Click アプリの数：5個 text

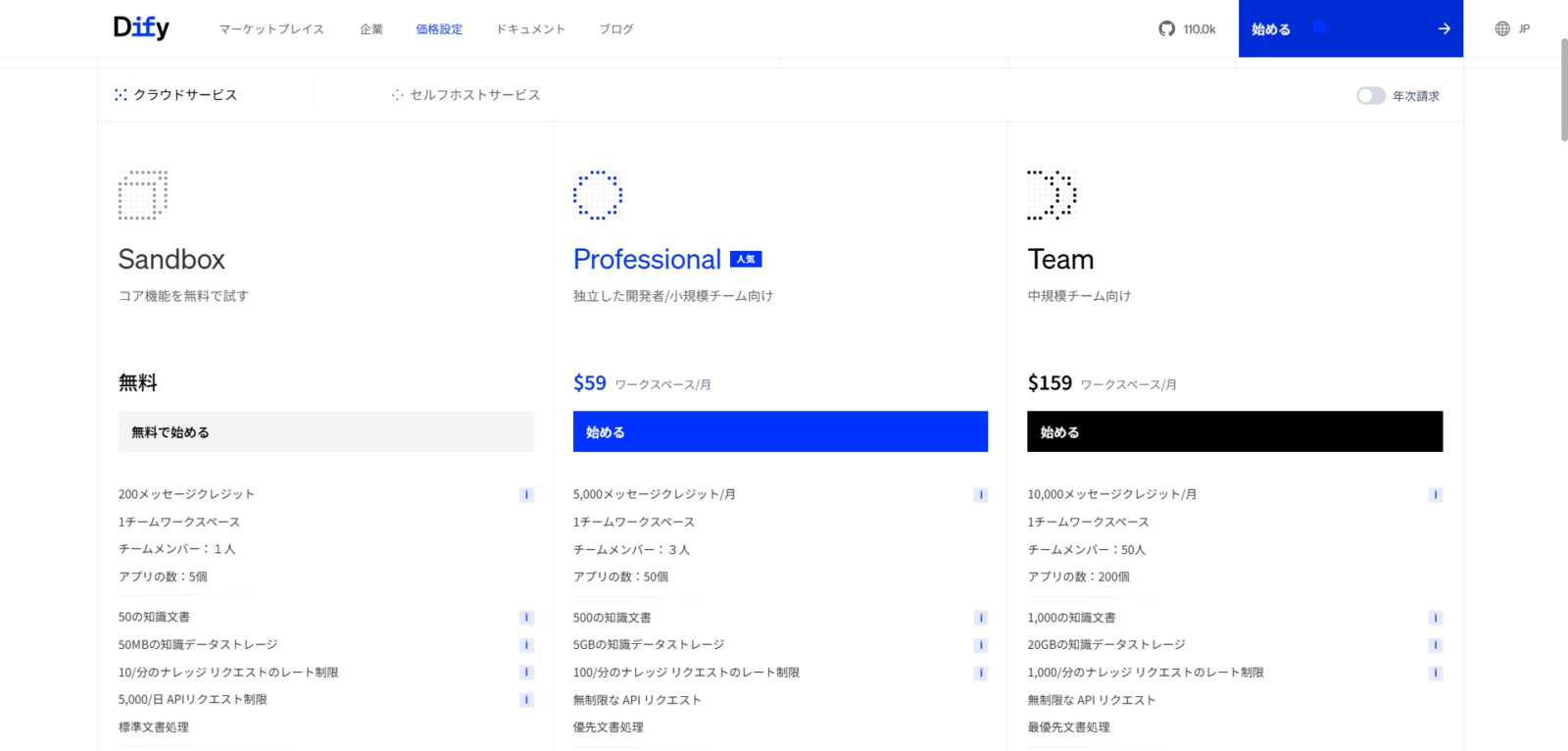[x=163, y=577]
